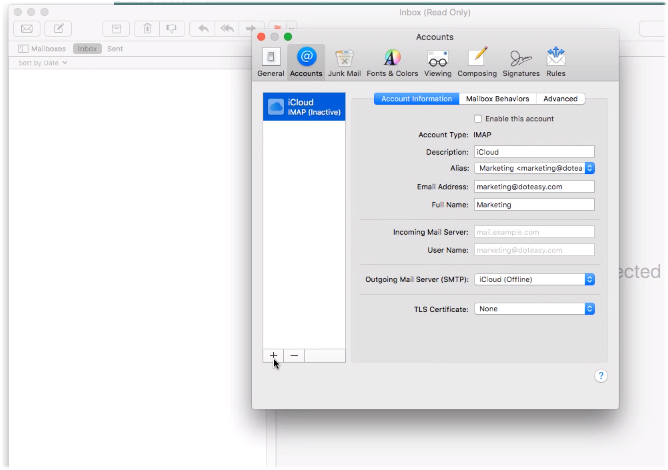Open the TLS Certificate dropdown
The height and width of the screenshot is (470, 668).
(534, 309)
